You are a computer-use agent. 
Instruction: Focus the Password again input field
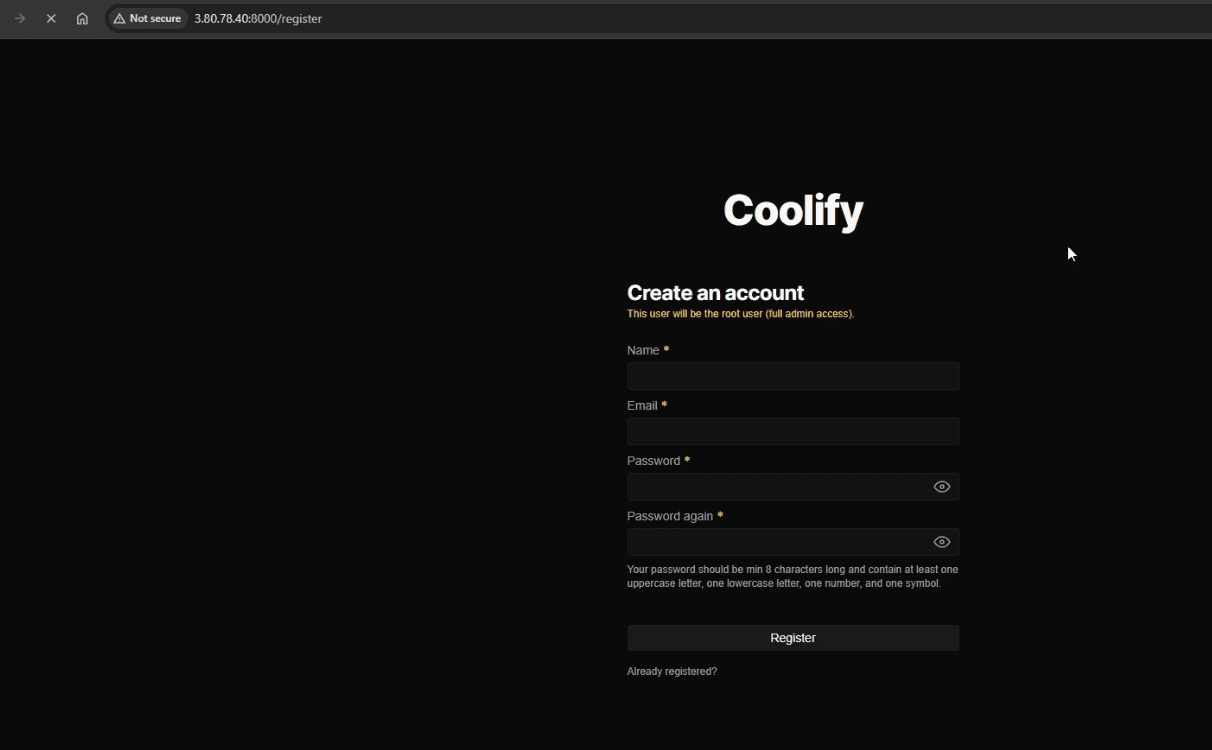(793, 542)
